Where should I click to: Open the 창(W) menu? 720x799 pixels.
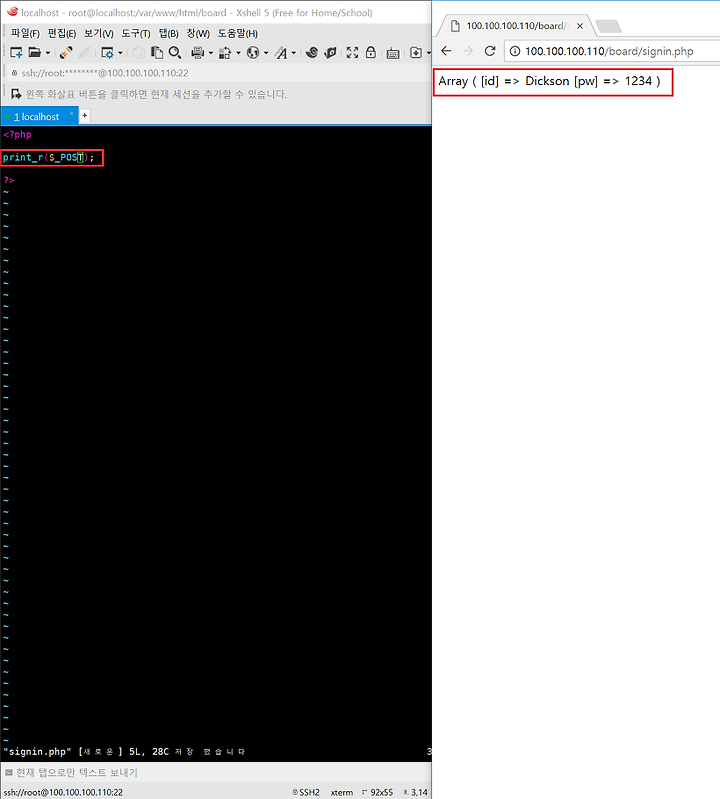198,34
